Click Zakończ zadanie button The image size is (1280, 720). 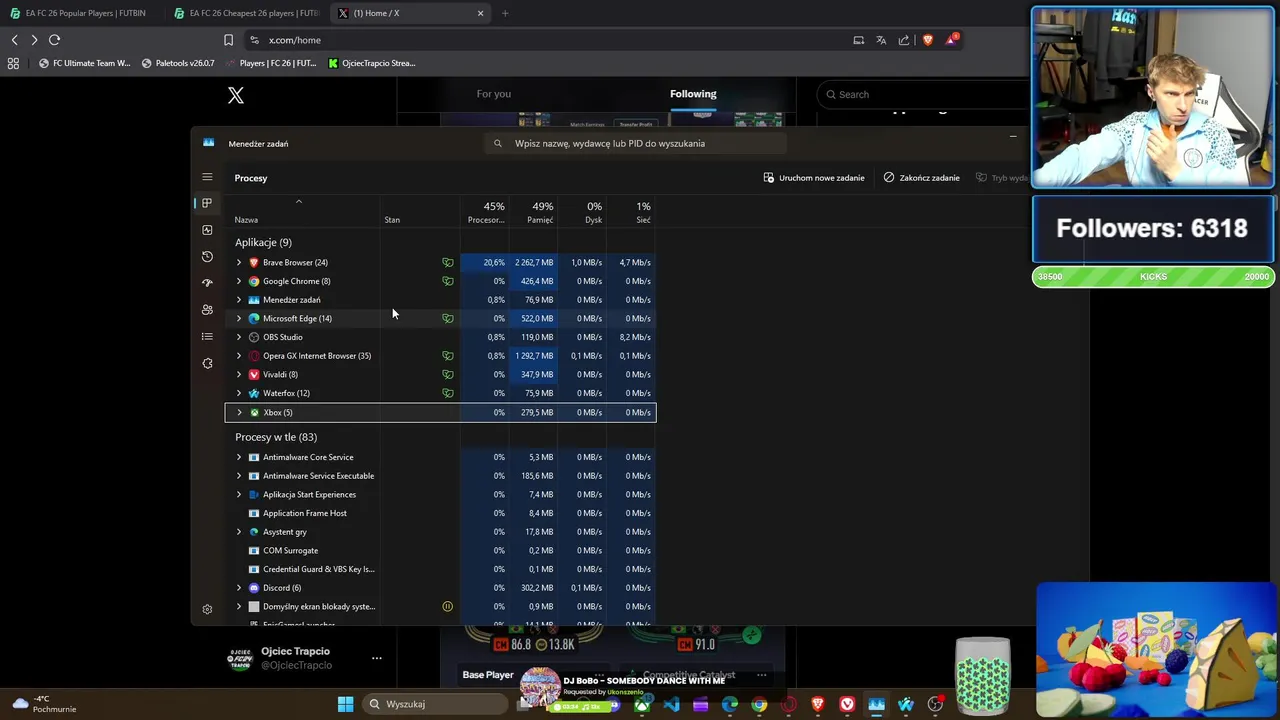921,178
